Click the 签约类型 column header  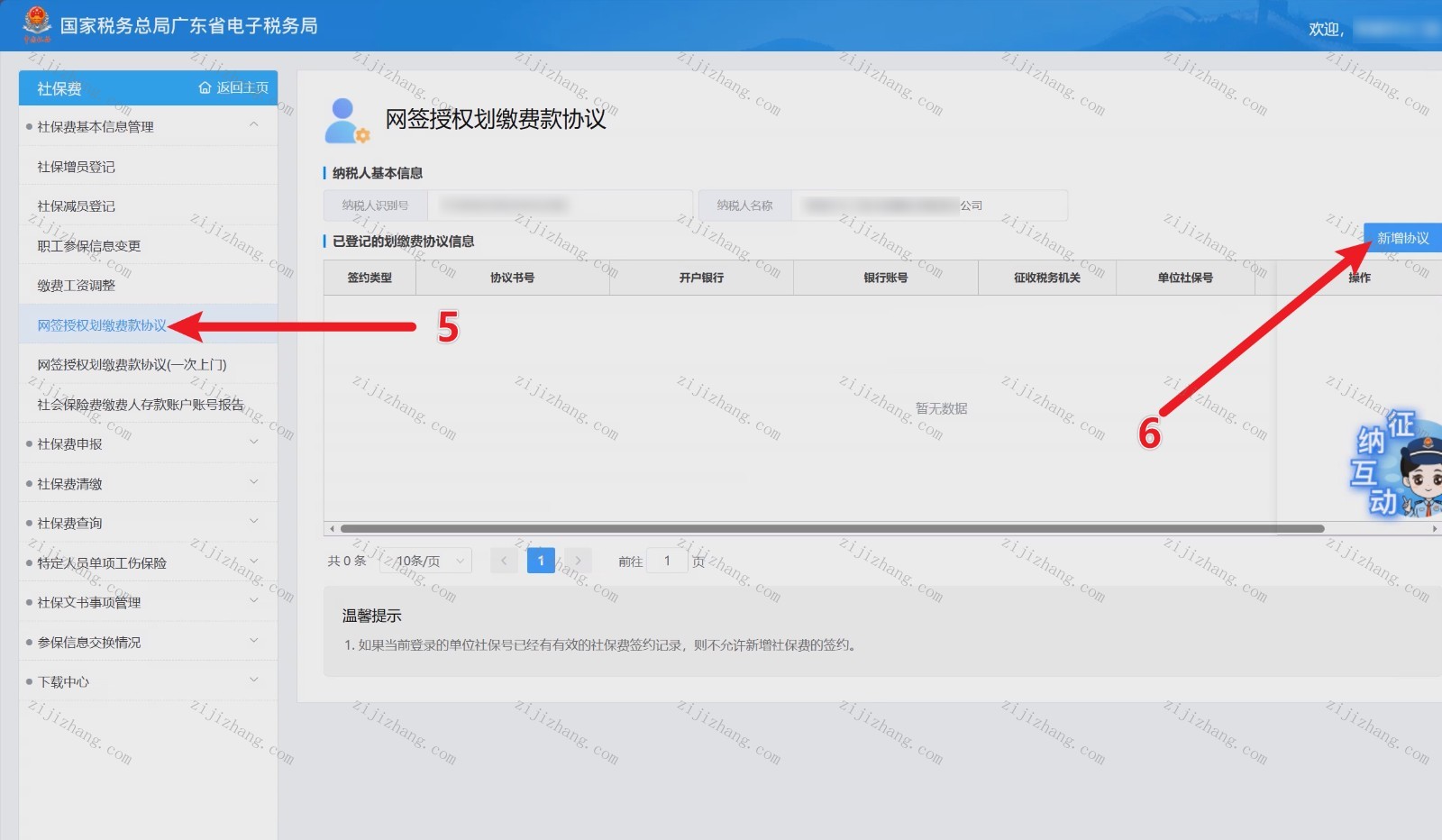click(x=370, y=278)
